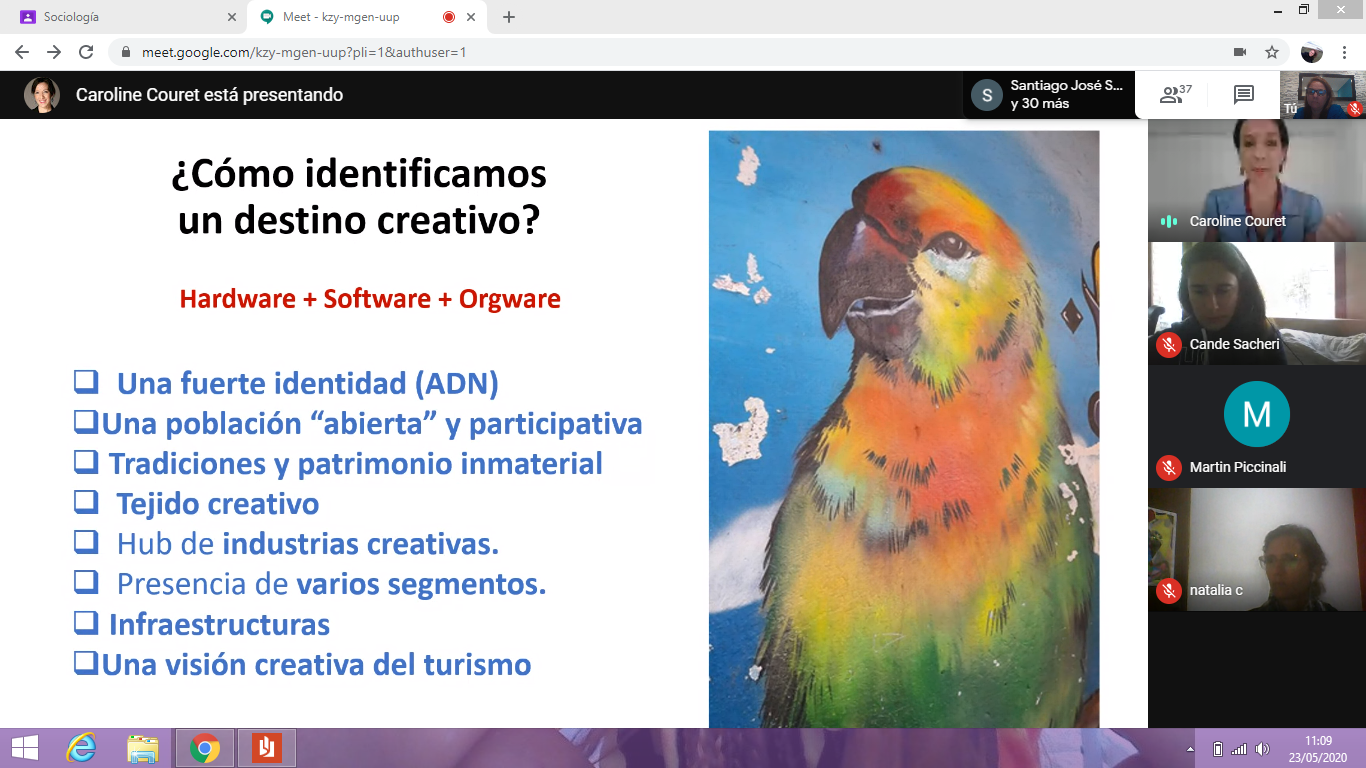Open a new browser tab

coord(509,17)
